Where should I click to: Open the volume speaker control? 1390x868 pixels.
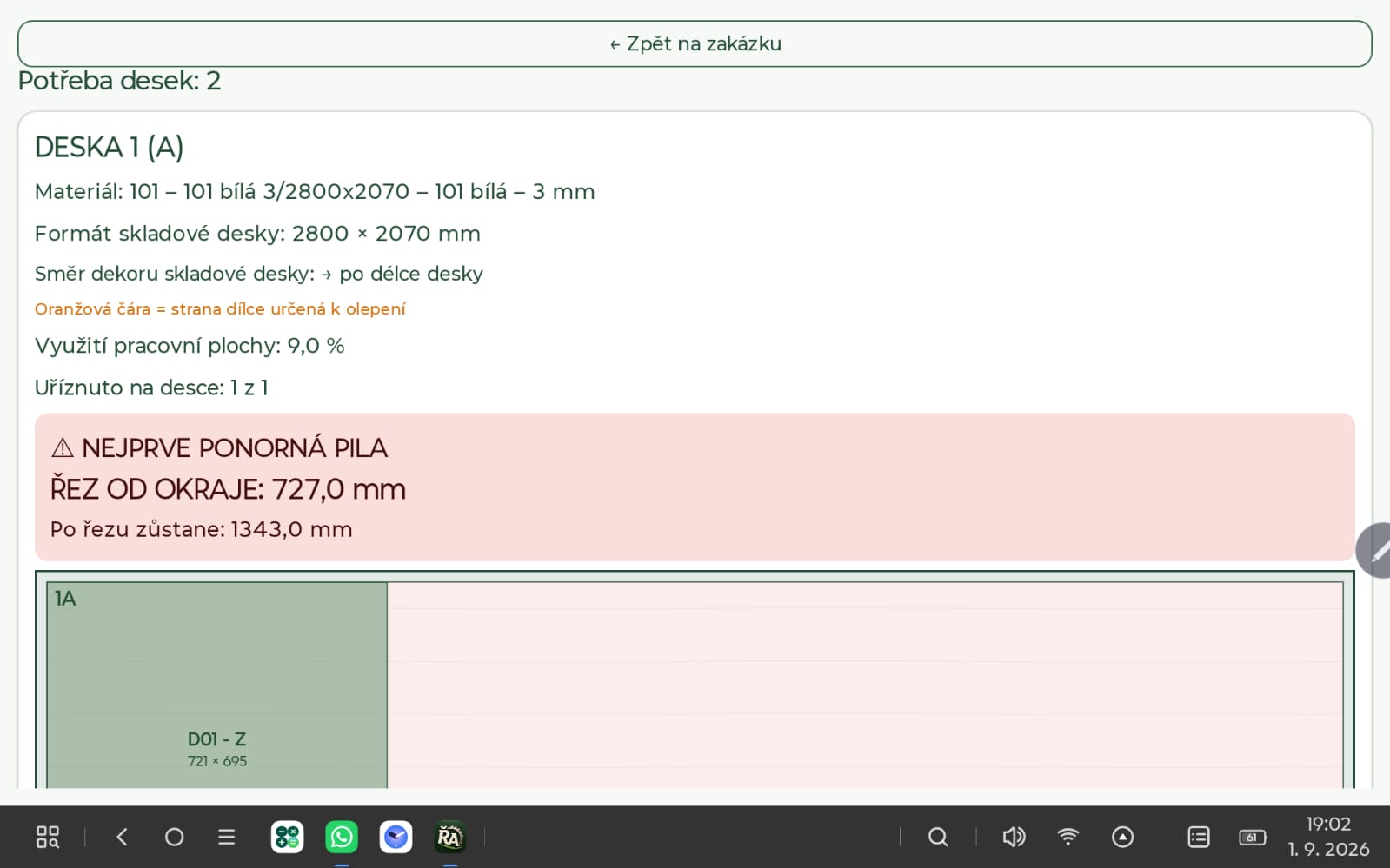[x=1014, y=837]
